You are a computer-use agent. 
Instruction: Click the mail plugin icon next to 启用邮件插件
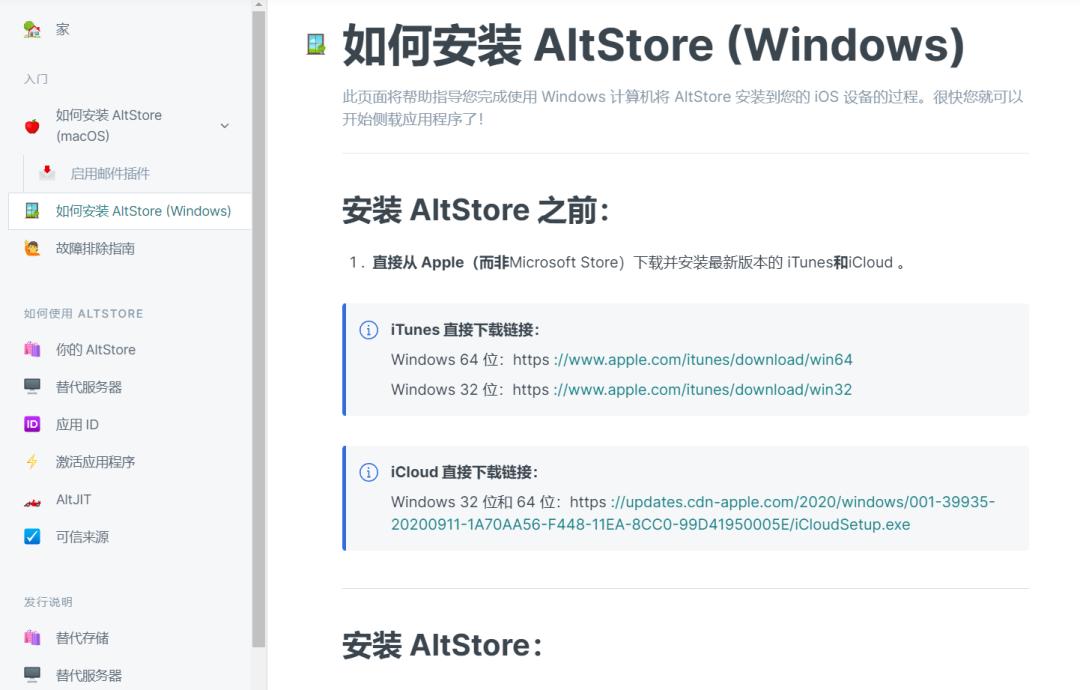coord(46,172)
